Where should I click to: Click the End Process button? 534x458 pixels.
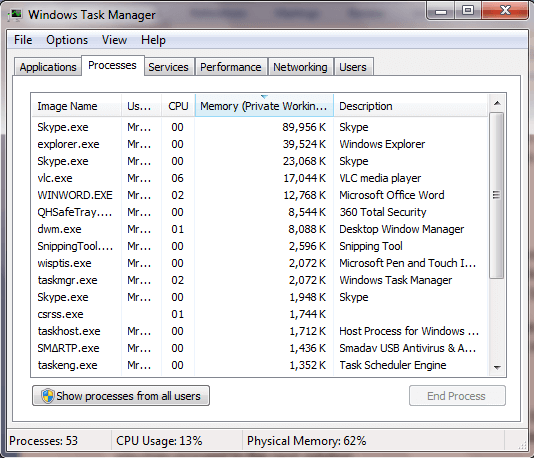tap(457, 396)
